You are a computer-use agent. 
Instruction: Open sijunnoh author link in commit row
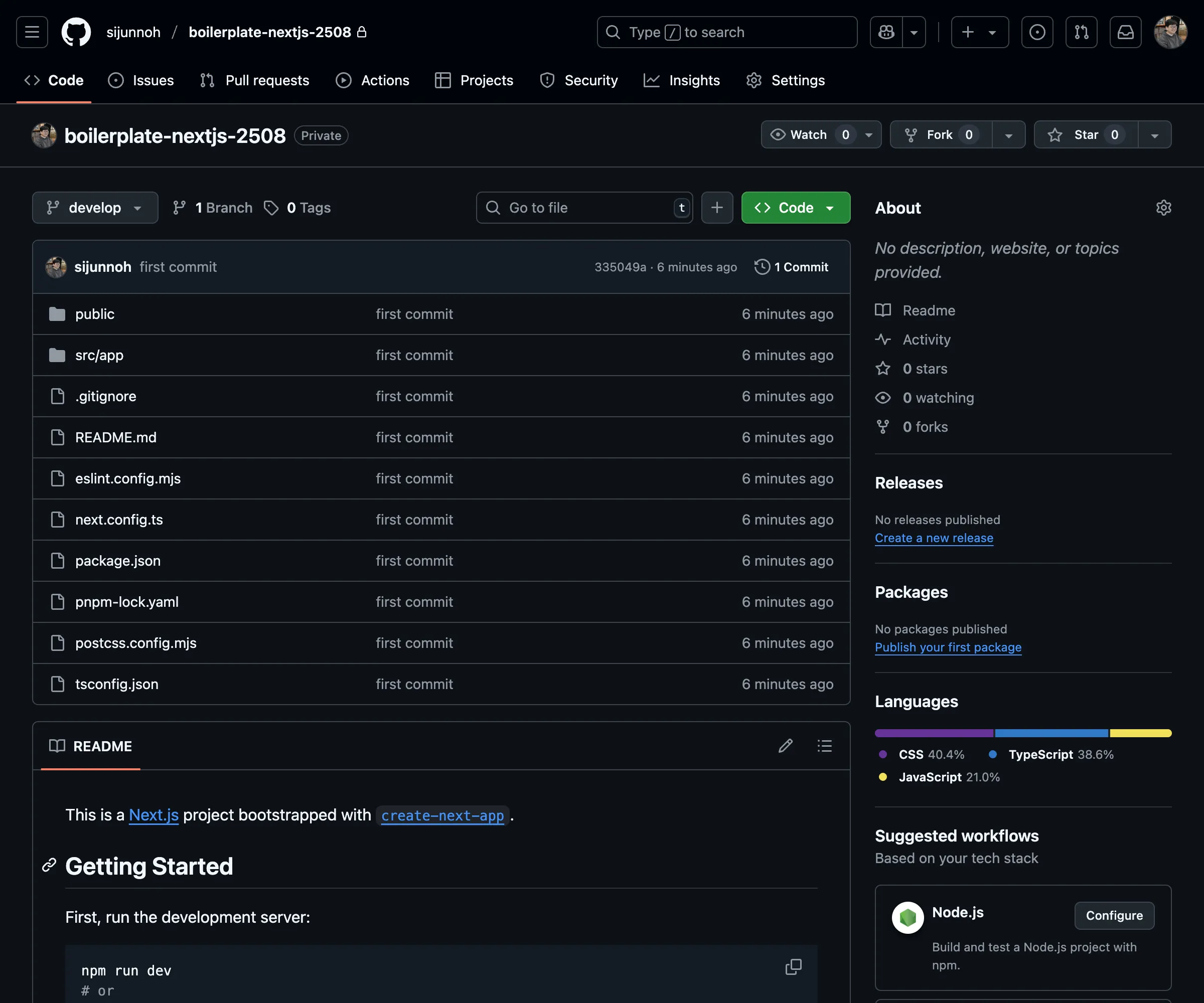pos(103,267)
